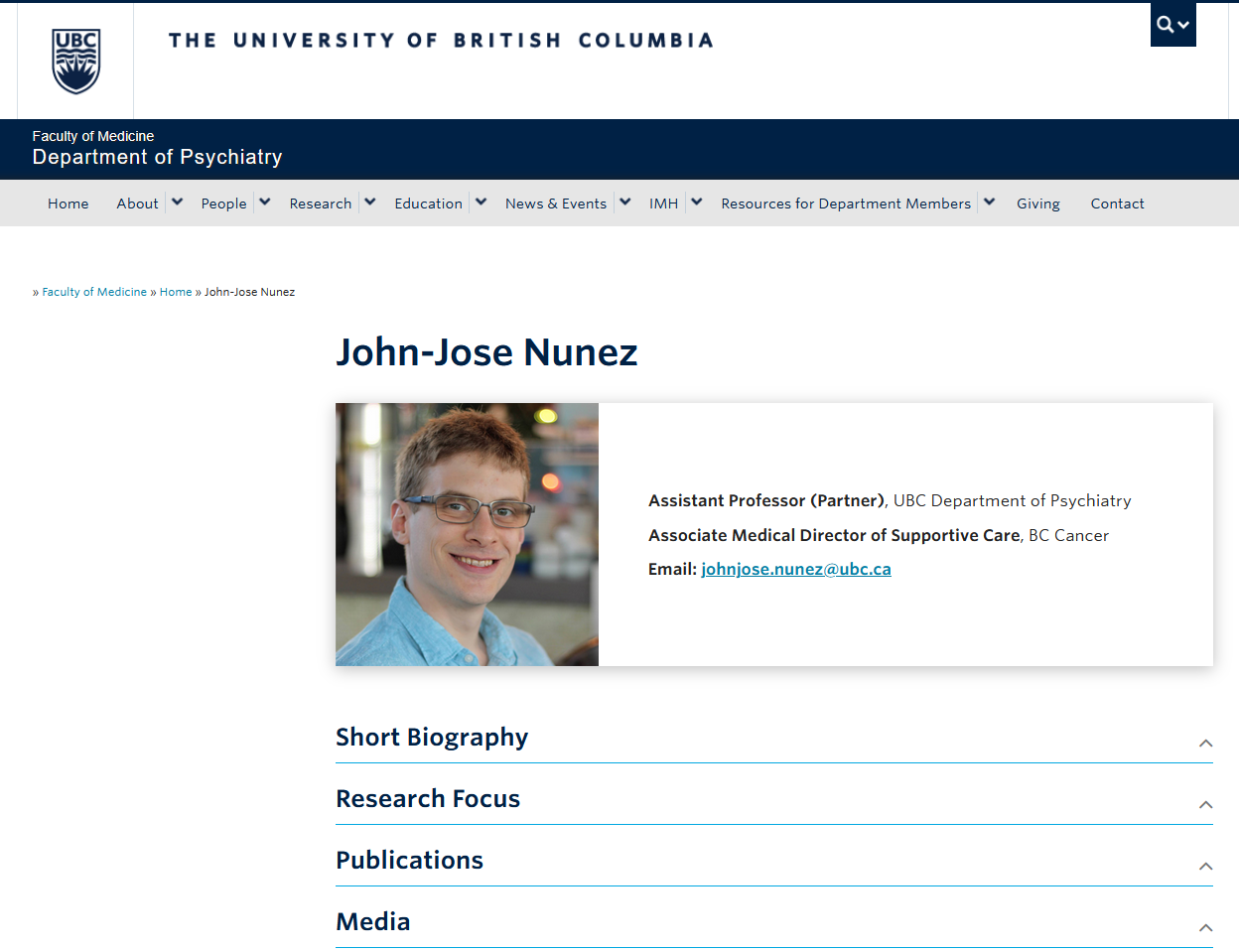Open the Department of Psychiatry banner link

157,157
